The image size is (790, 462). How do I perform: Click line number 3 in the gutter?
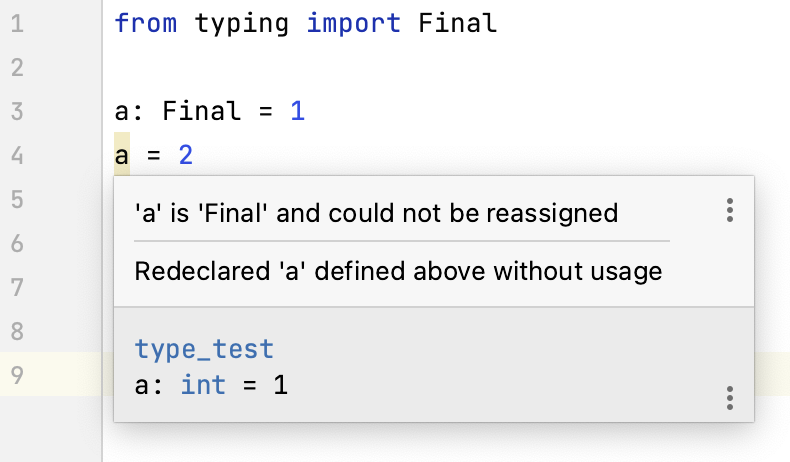pyautogui.click(x=17, y=110)
